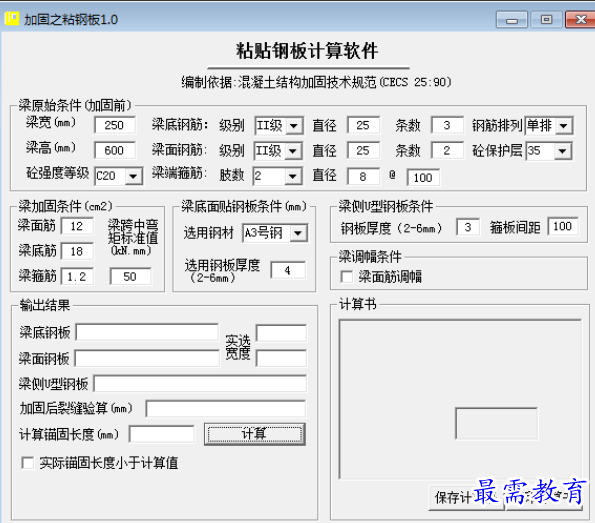Viewport: 595px width, 523px height.
Task: Select 梁底钢筋 直径 field
Action: [363, 125]
